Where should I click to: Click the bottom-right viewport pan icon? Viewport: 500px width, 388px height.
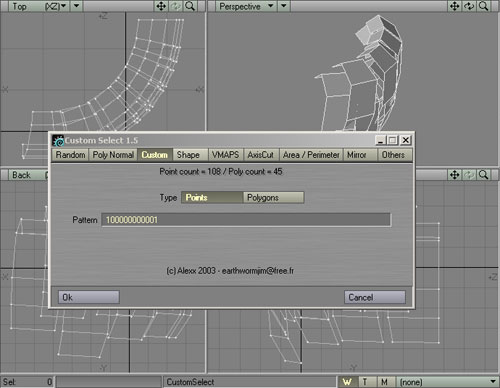pyautogui.click(x=455, y=175)
